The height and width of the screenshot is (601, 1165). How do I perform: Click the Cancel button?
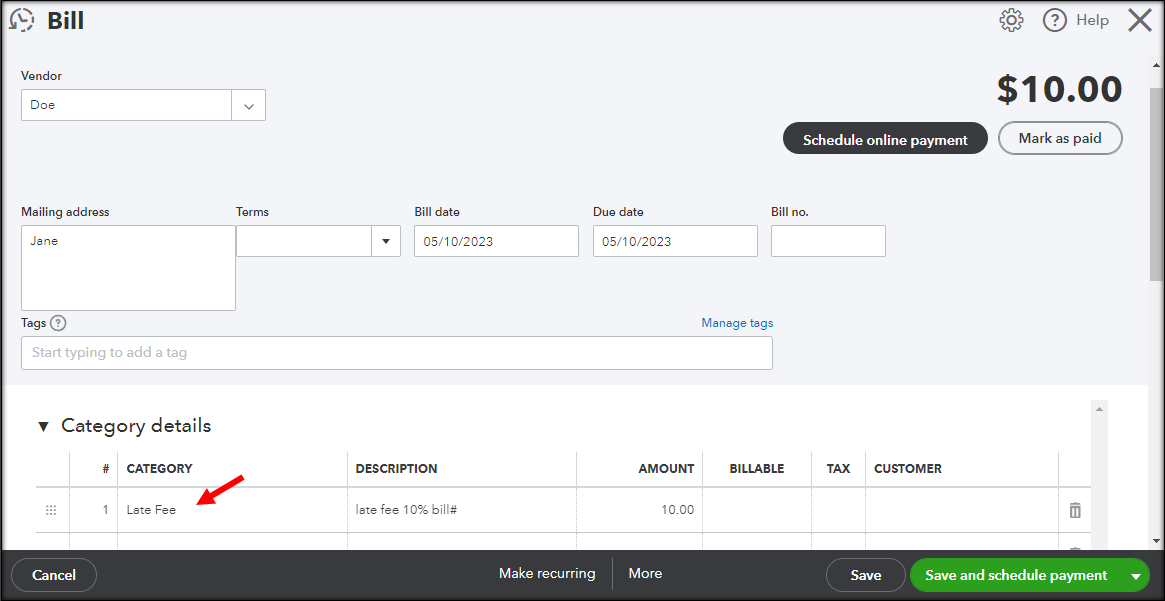click(54, 575)
